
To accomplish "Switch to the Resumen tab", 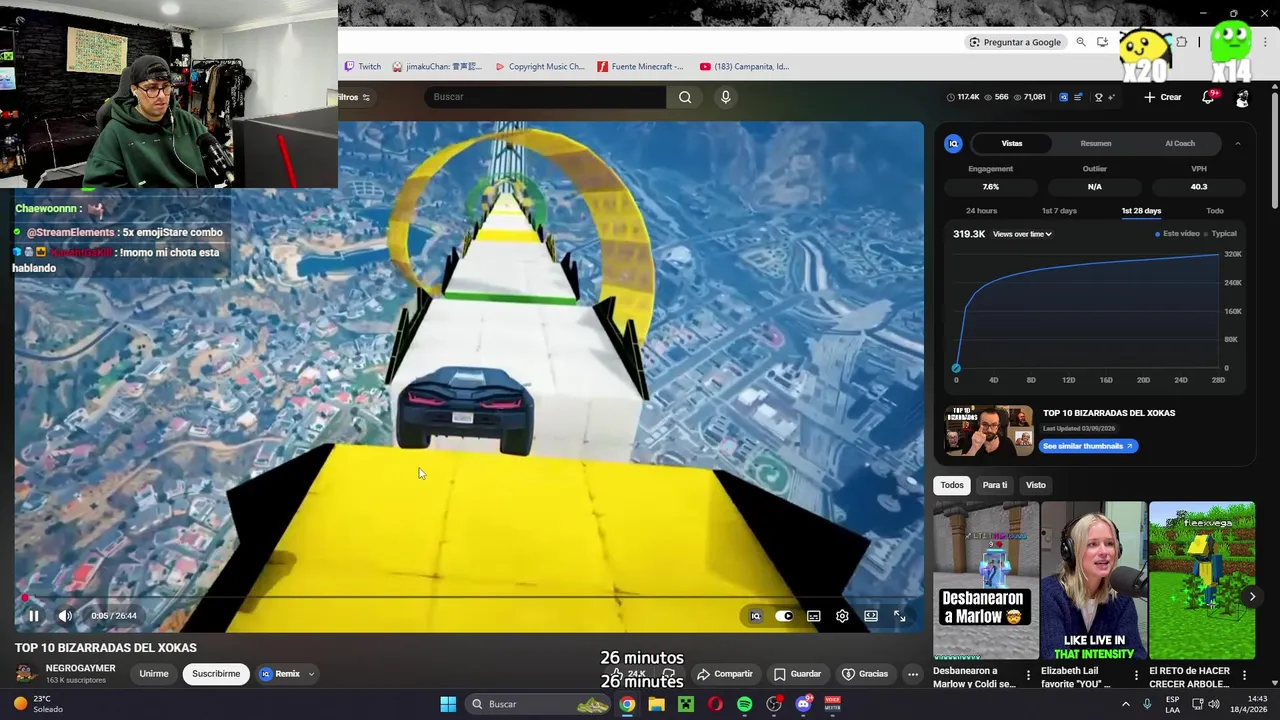I will tap(1095, 143).
